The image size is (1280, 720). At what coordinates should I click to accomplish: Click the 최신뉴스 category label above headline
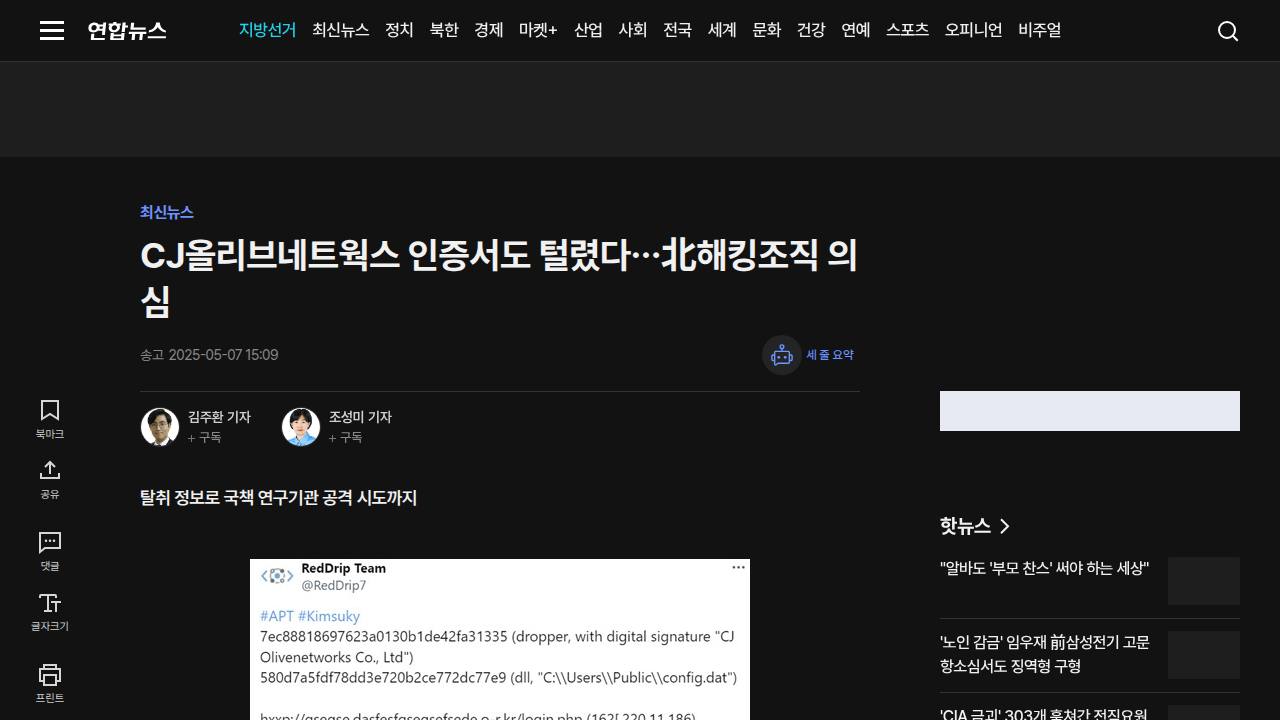point(167,212)
